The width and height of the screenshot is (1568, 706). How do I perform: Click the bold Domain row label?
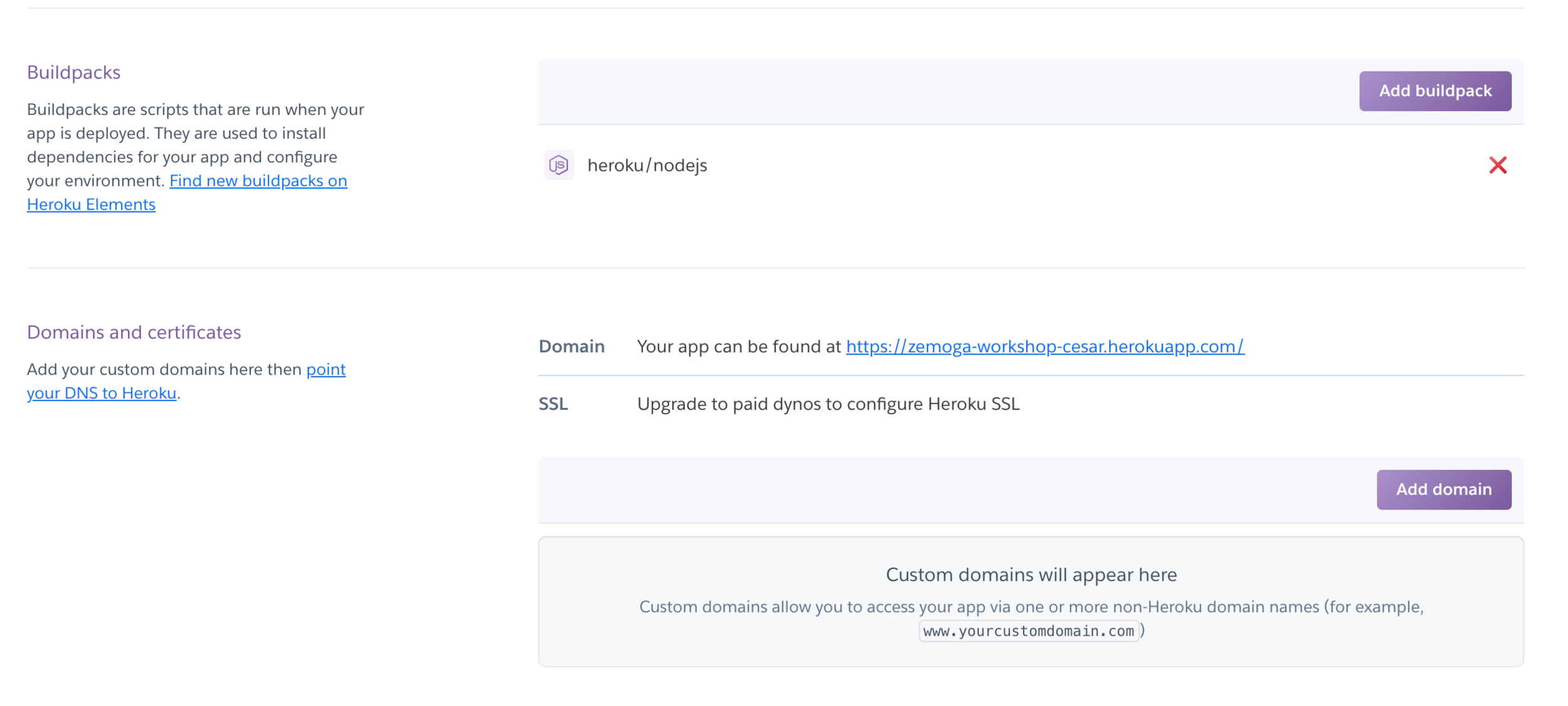[x=571, y=346]
